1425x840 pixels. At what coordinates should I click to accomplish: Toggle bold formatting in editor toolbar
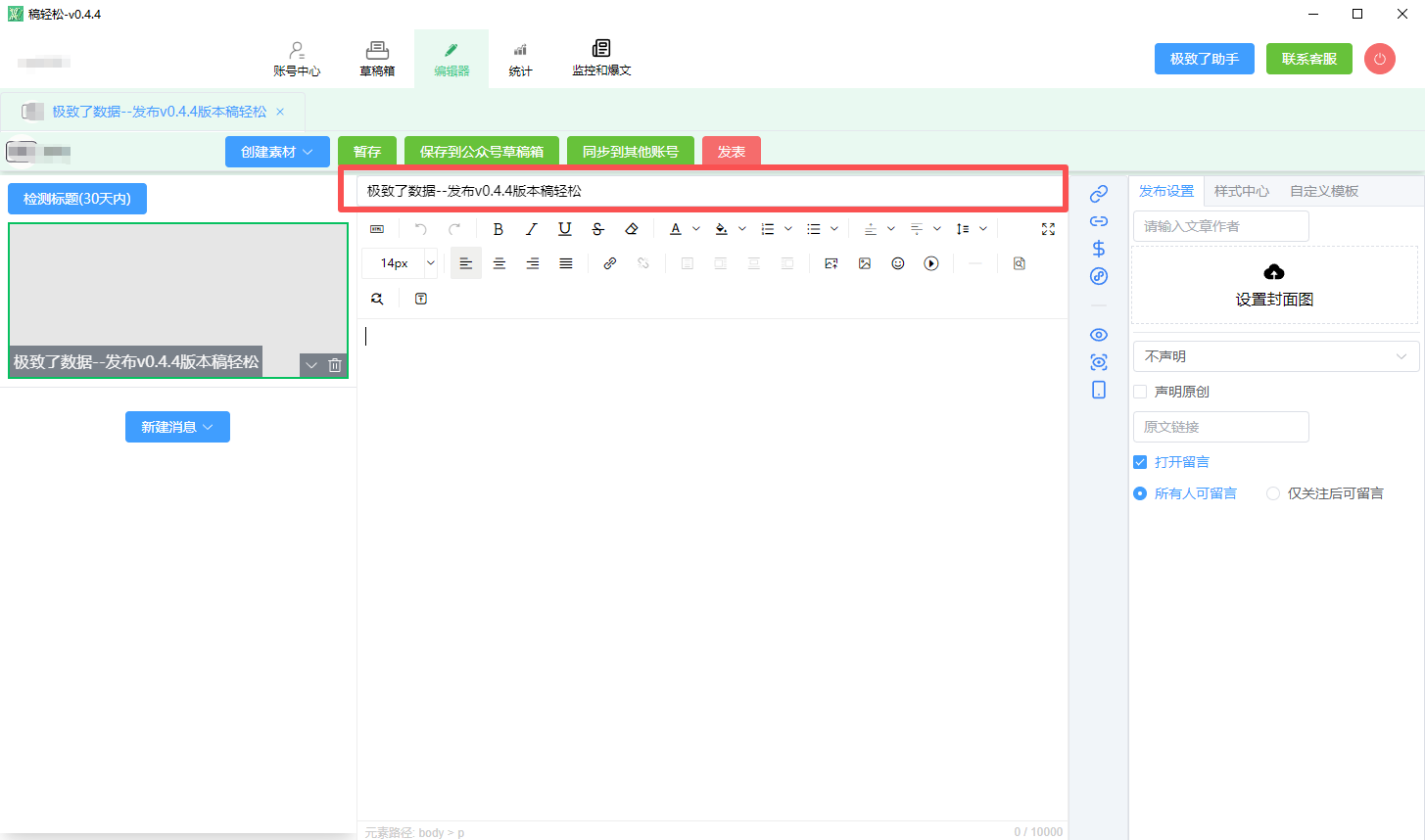(499, 229)
